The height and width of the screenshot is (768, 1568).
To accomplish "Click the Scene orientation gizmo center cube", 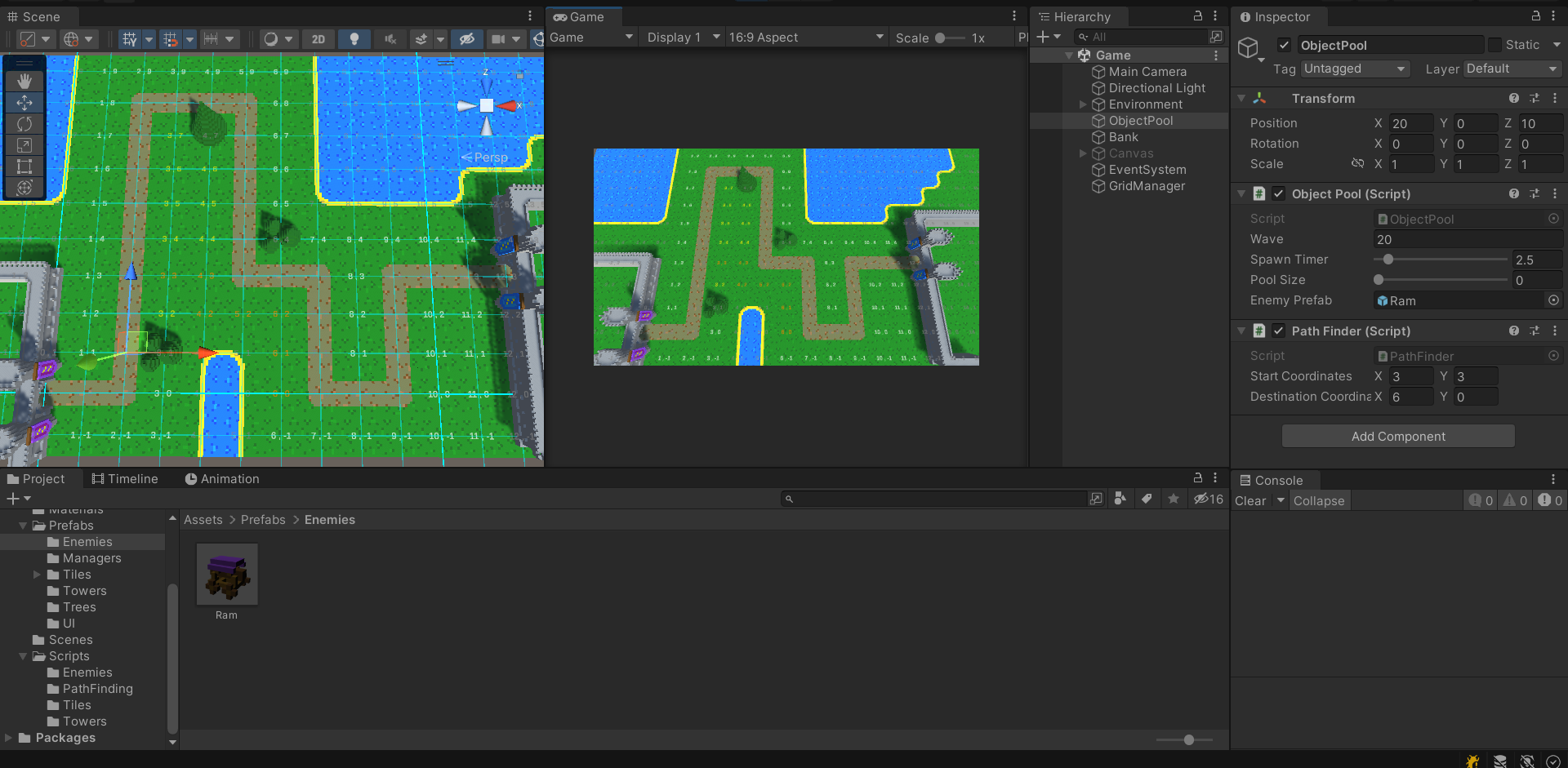I will pos(487,105).
